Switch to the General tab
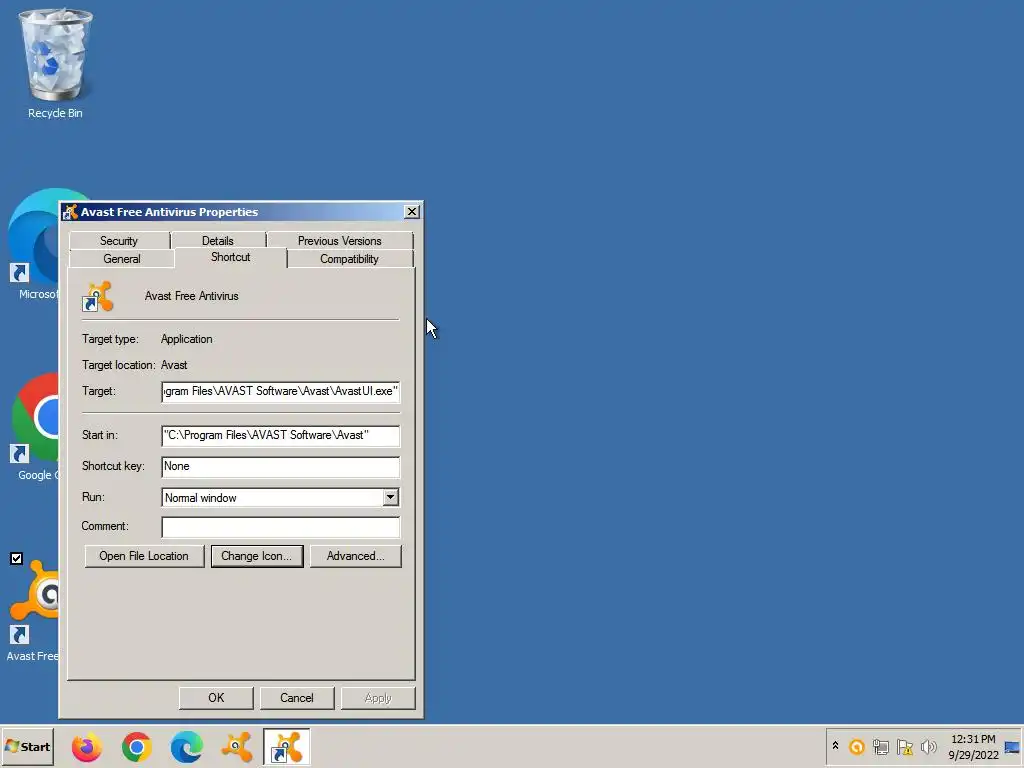The width and height of the screenshot is (1024, 768). click(121, 259)
